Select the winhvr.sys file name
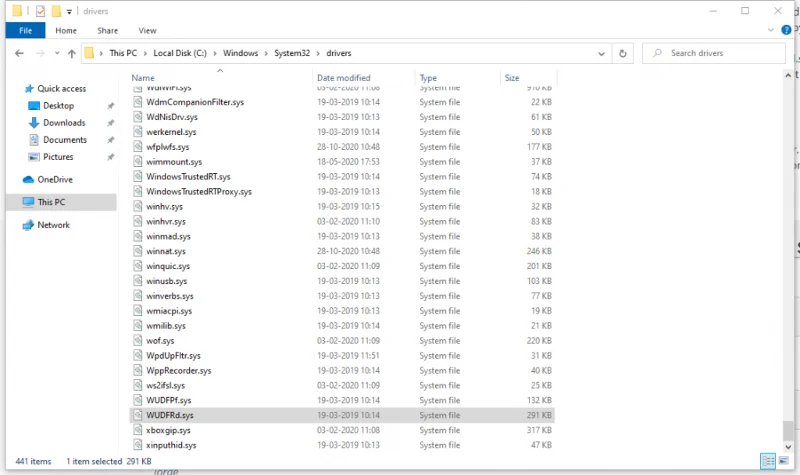The image size is (800, 475). pyautogui.click(x=166, y=221)
